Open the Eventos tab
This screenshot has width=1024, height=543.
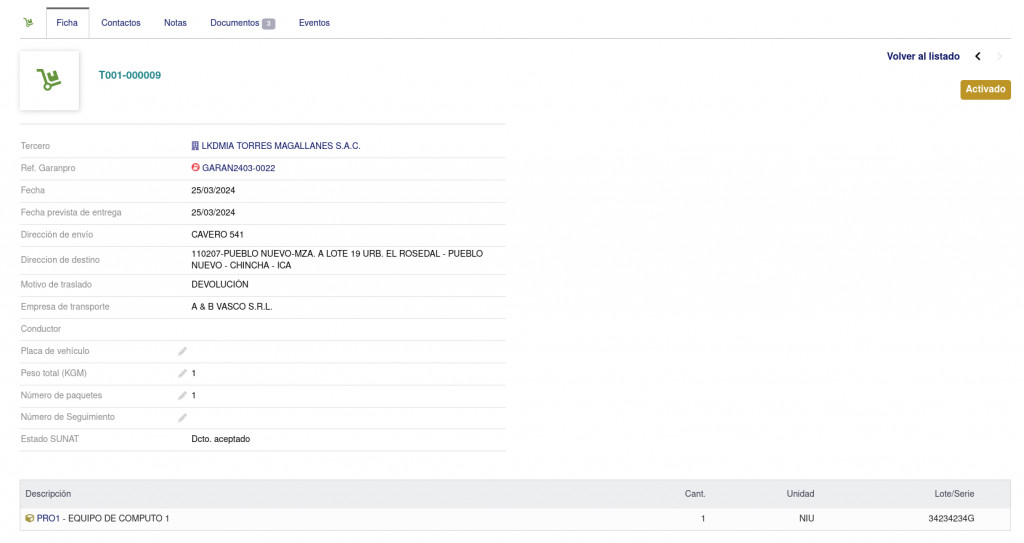tap(314, 23)
